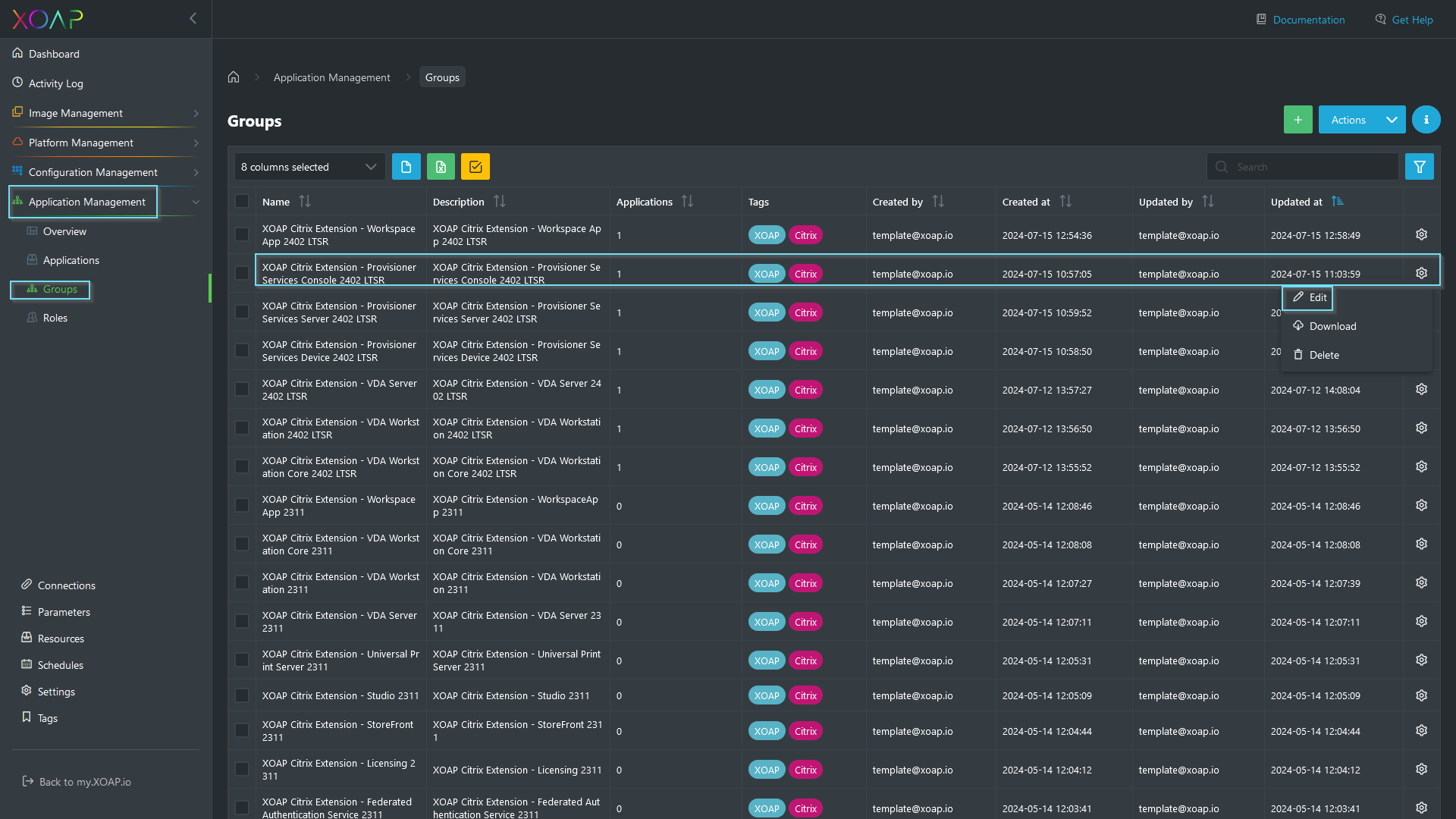The height and width of the screenshot is (819, 1456).
Task: Open gear menu for VDA Server 2402 LTSR row
Action: 1421,390
